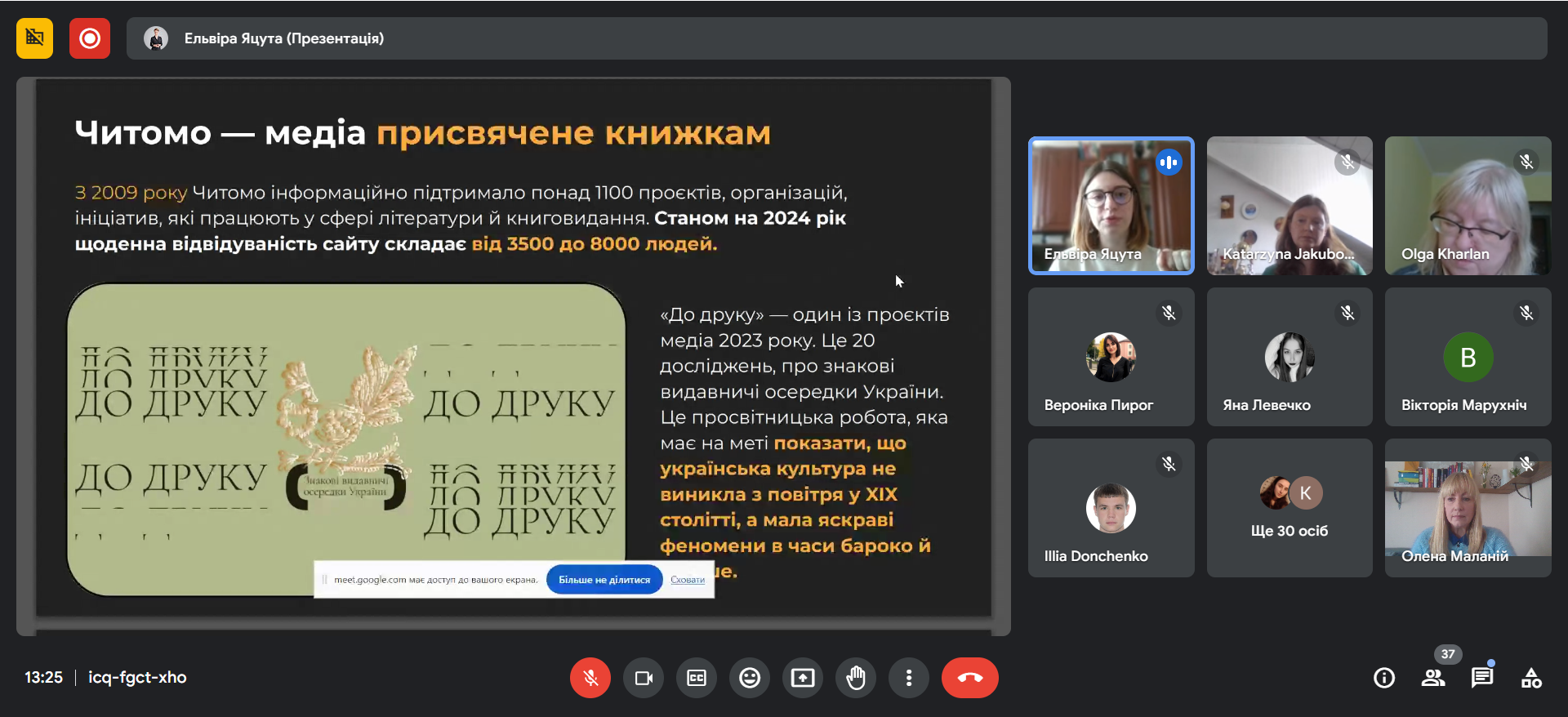Select Katarzyna Jakubo video tile

[1290, 206]
